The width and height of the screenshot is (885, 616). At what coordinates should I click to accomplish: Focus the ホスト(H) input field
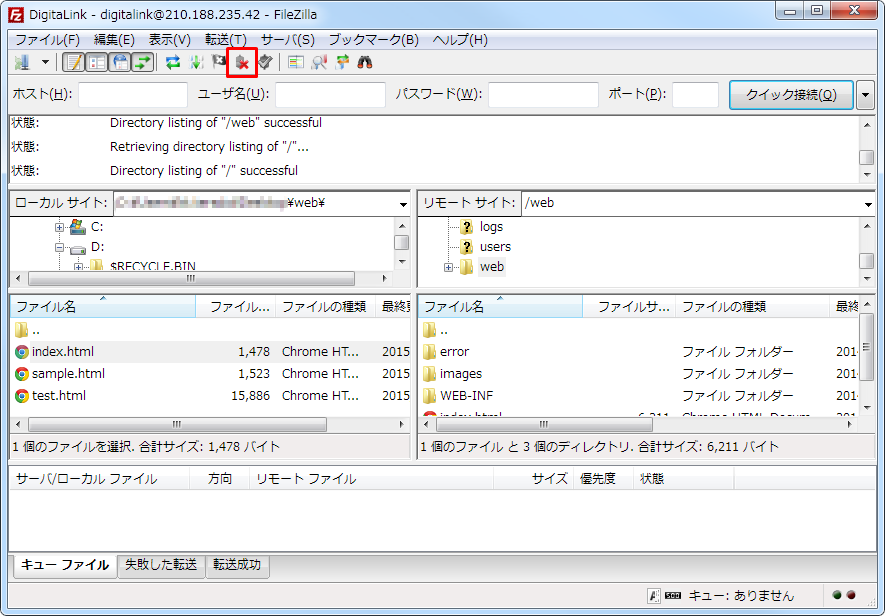coord(133,94)
